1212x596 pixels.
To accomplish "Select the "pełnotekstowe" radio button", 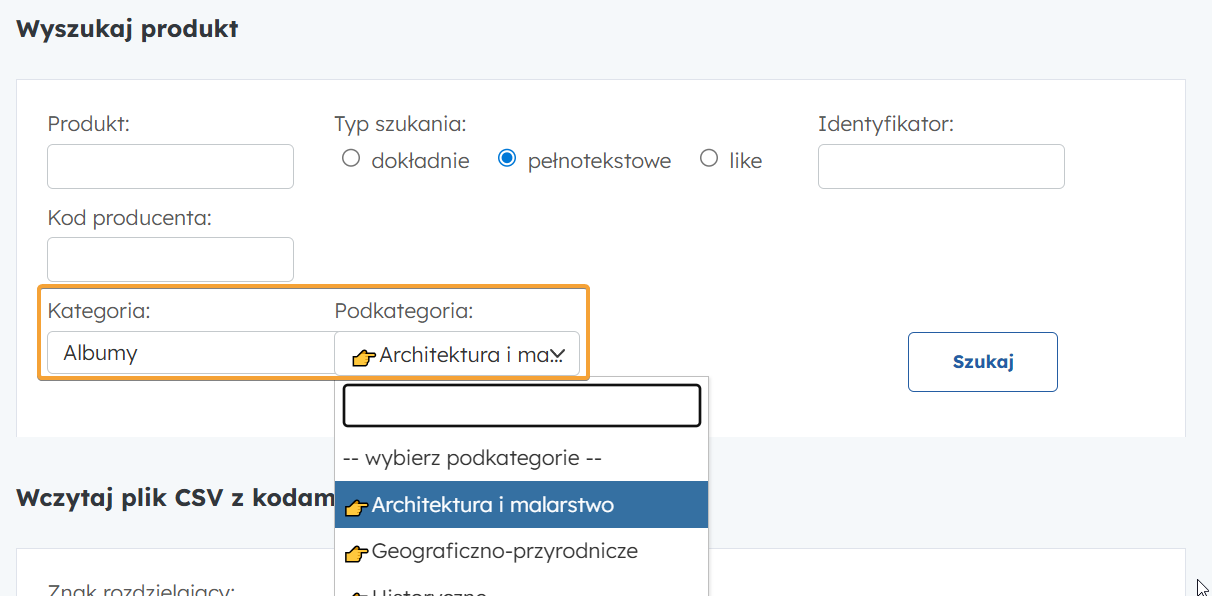I will (507, 159).
